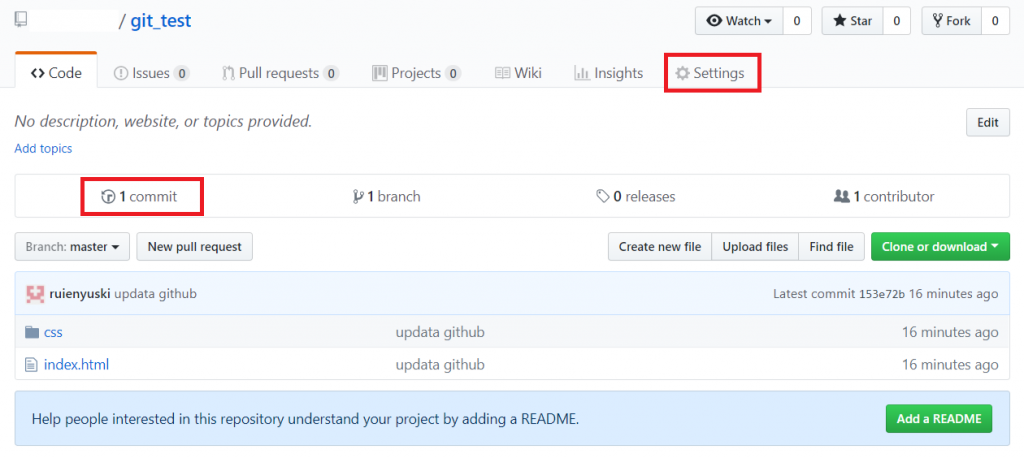The width and height of the screenshot is (1024, 458).
Task: Open the ruienyuski author link
Action: point(80,294)
